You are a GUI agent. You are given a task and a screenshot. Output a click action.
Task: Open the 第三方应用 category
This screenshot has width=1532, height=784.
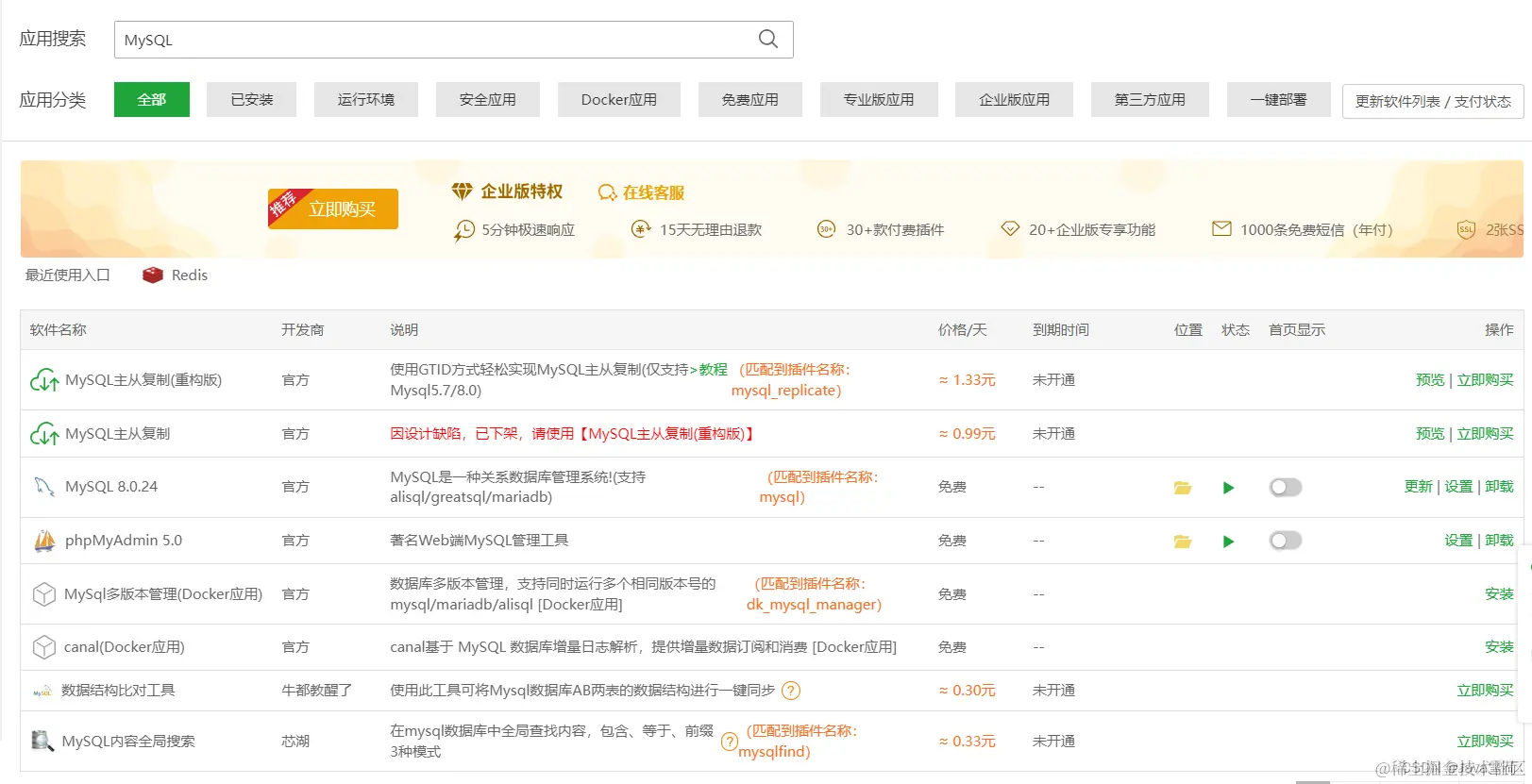tap(1150, 99)
